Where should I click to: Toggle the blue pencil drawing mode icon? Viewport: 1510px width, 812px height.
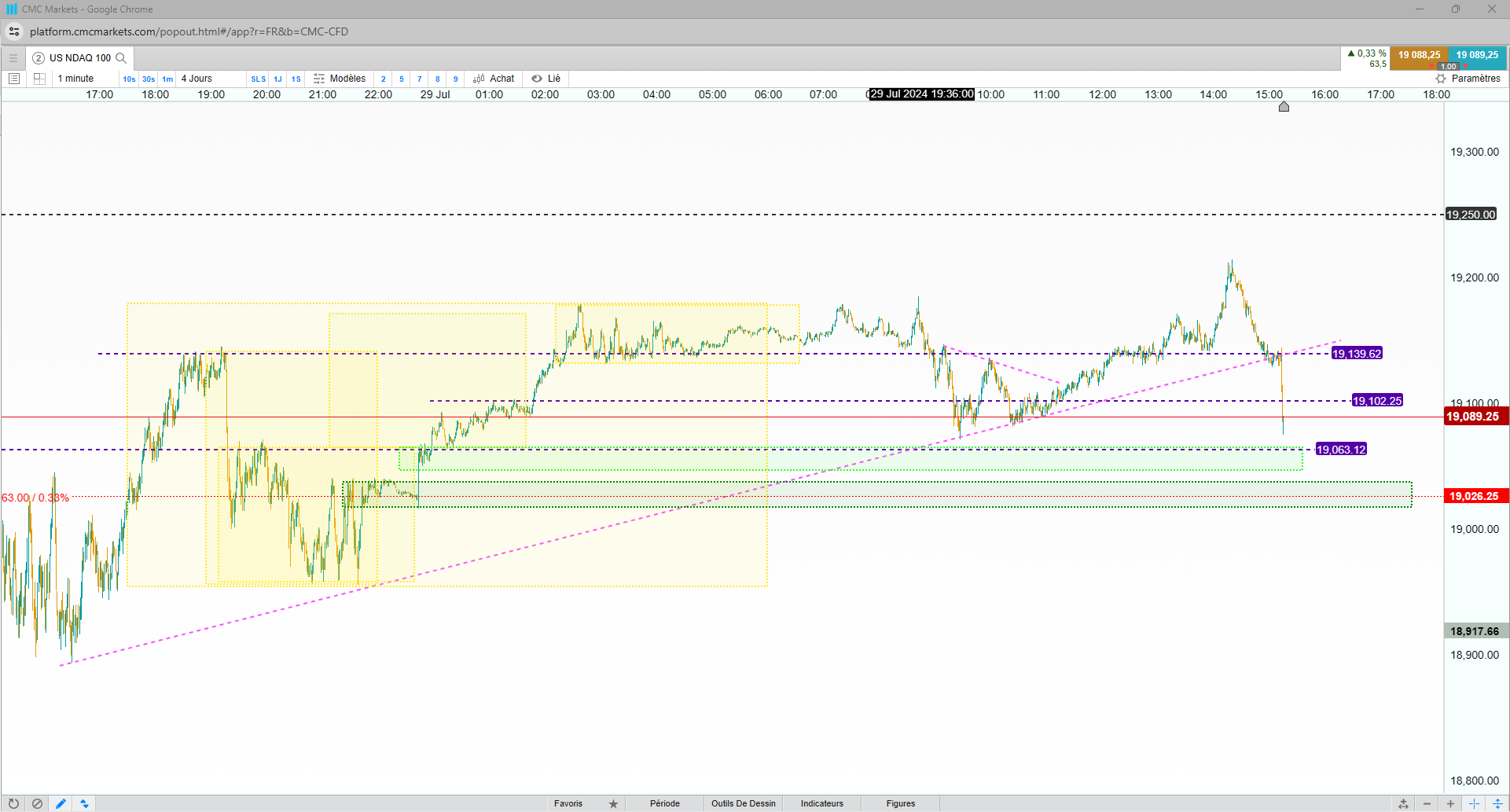pyautogui.click(x=61, y=803)
